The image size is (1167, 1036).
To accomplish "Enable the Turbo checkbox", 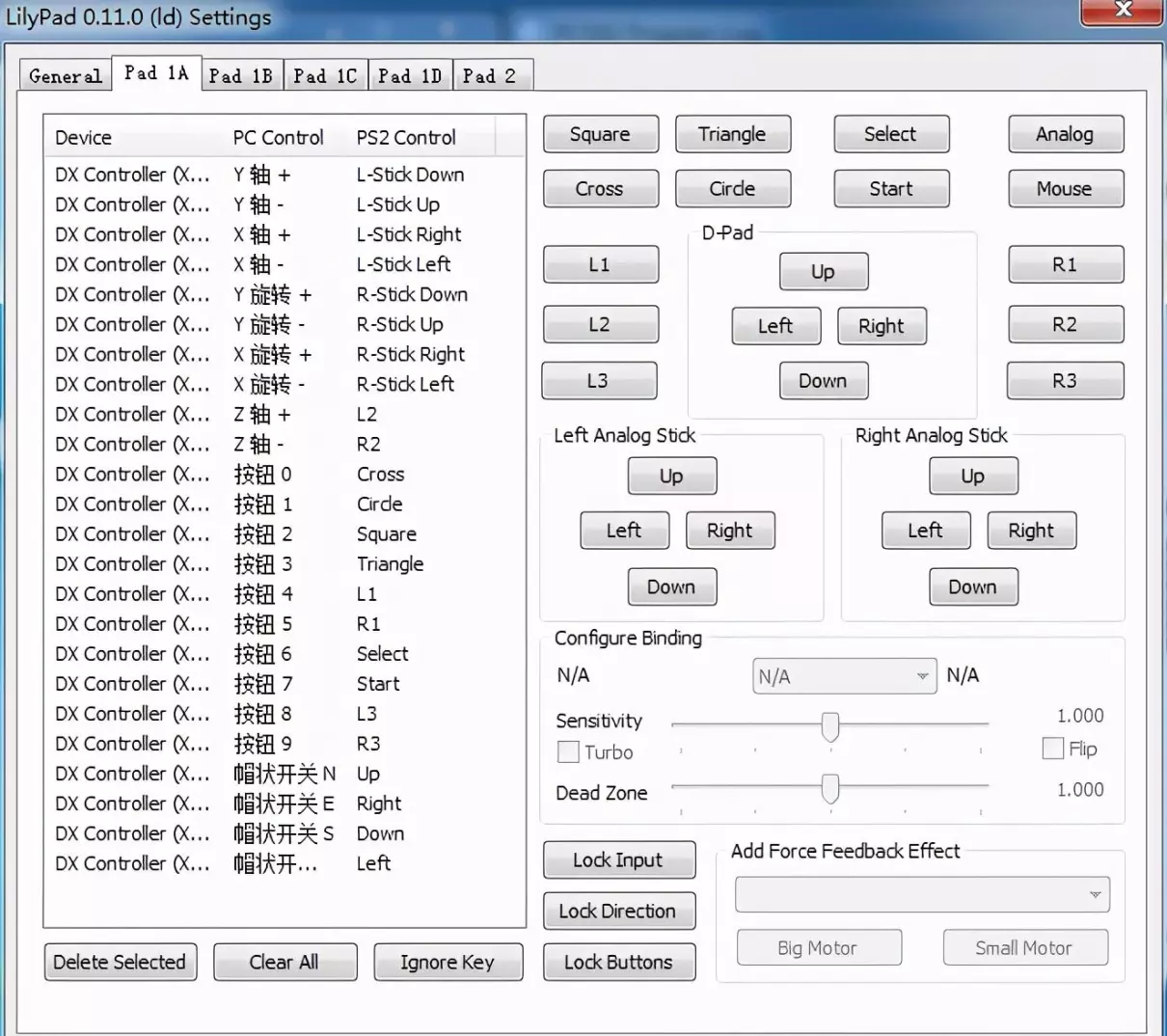I will 569,751.
